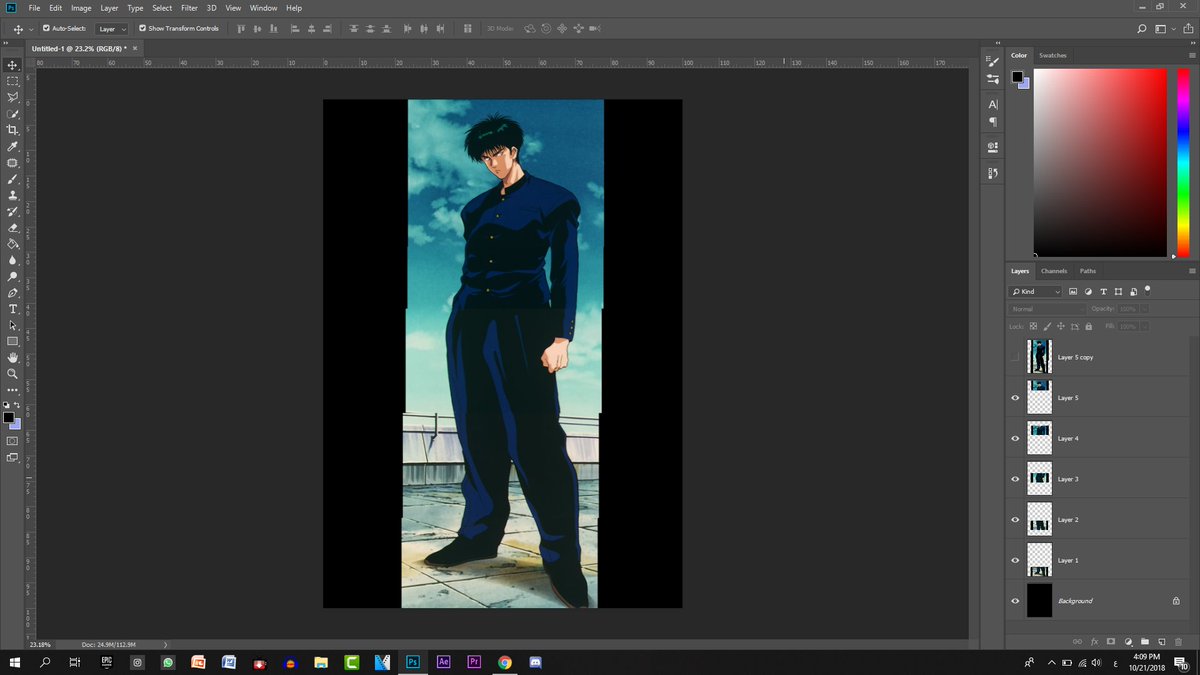
Task: Select the Rectangle shape tool
Action: [13, 341]
